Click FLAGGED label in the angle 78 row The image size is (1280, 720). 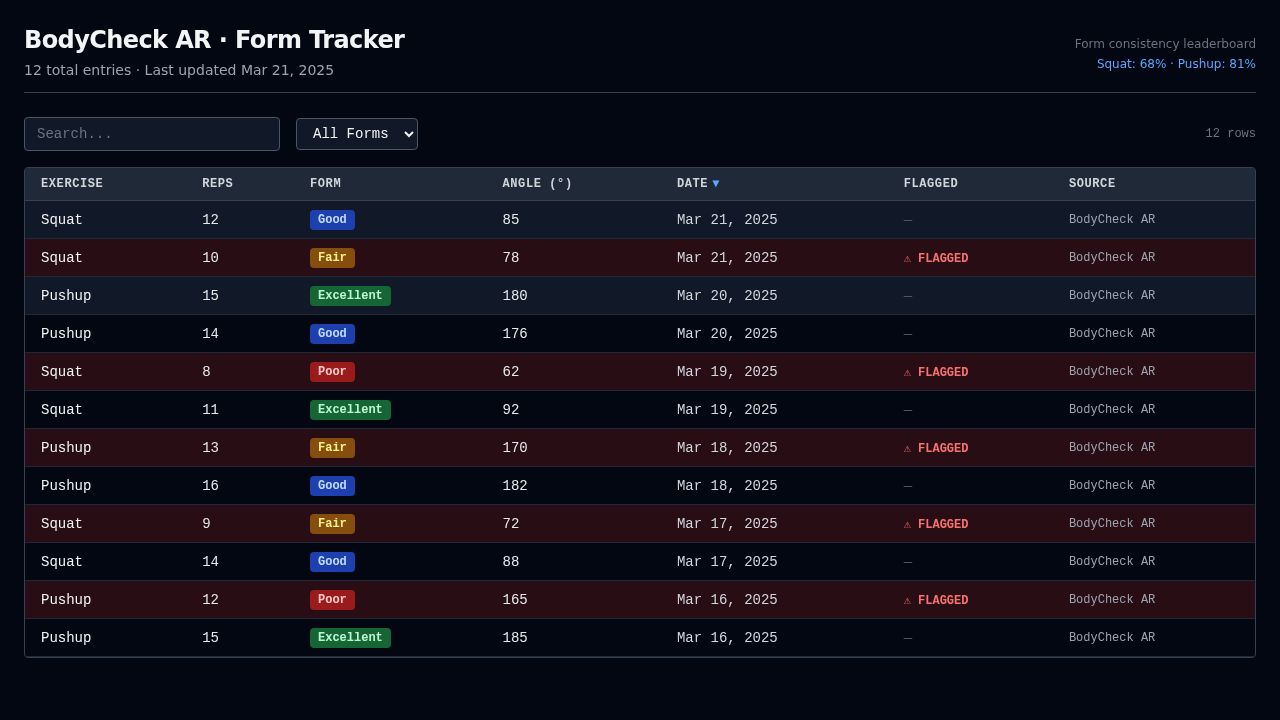tap(943, 258)
